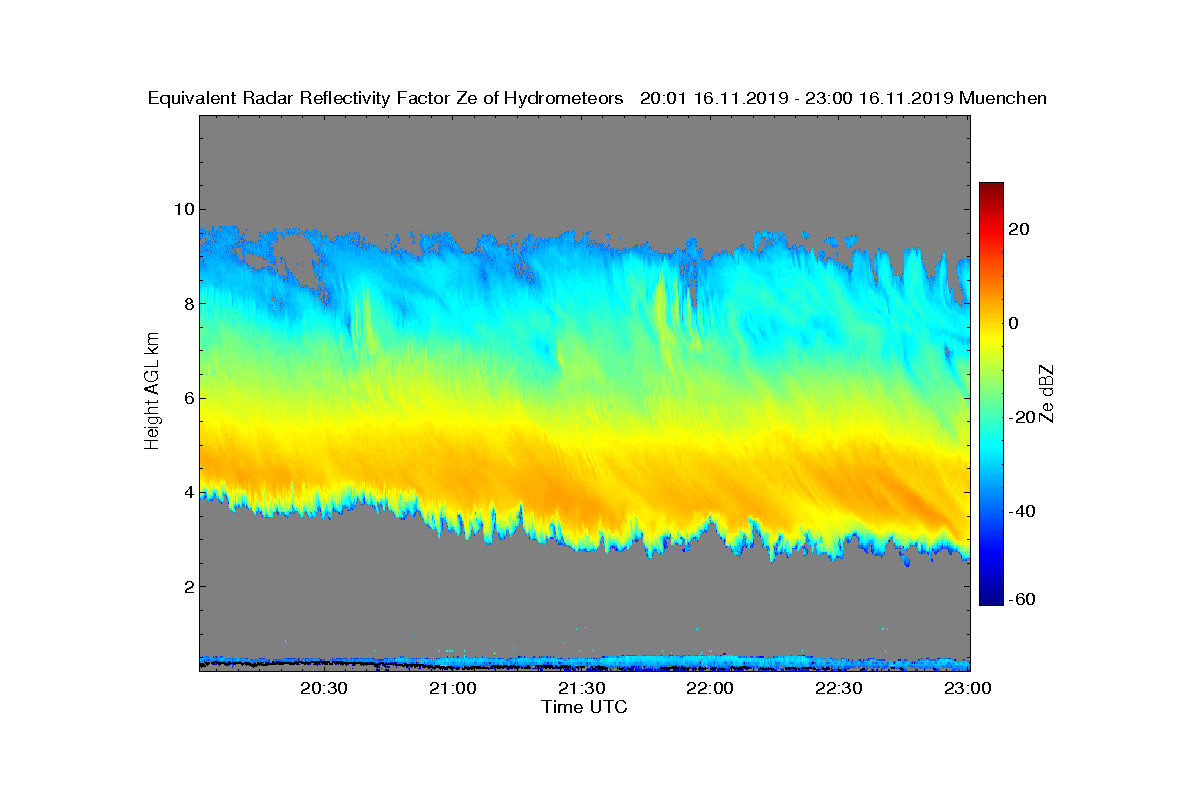Viewport: 1200px width, 800px height.
Task: Click the 21:30 time tick label
Action: click(582, 689)
